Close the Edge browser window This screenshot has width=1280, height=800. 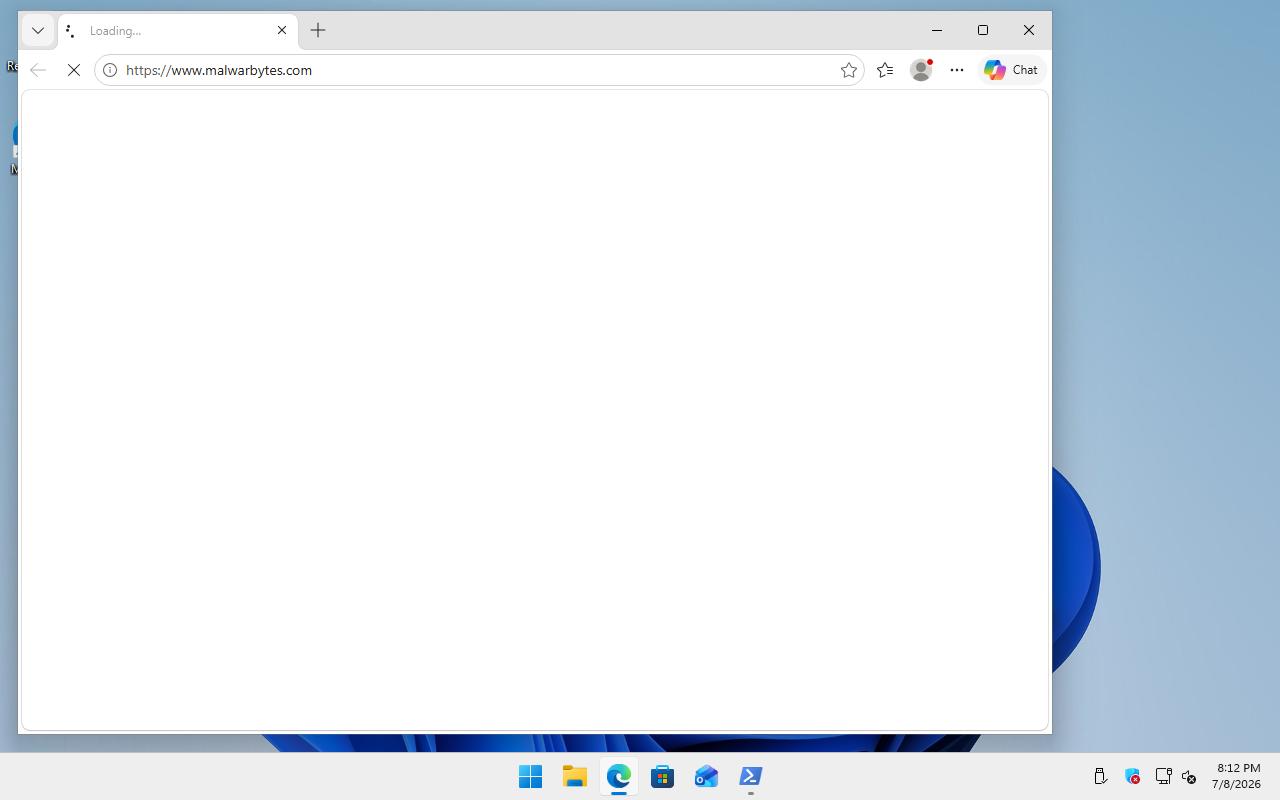point(1029,30)
